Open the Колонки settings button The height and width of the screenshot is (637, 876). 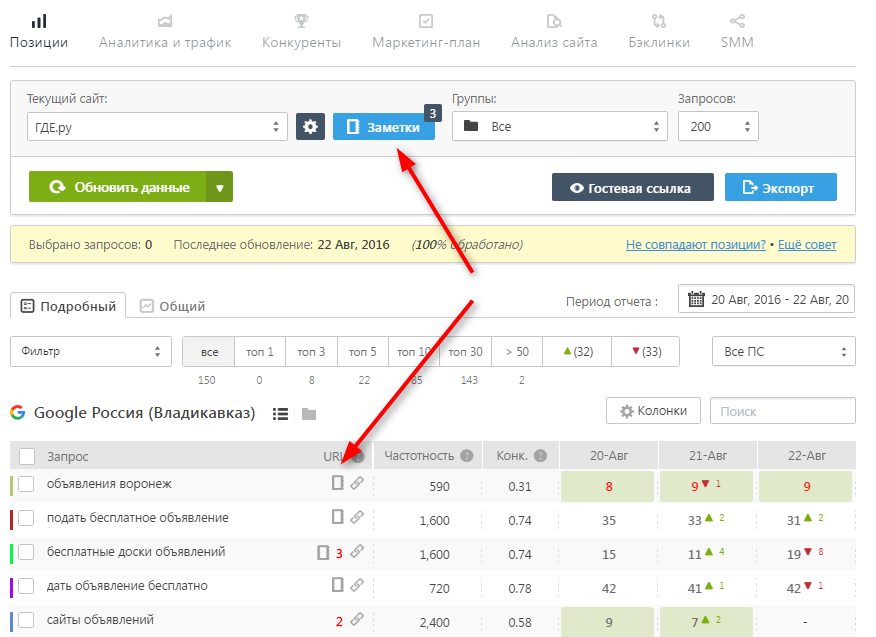[654, 411]
